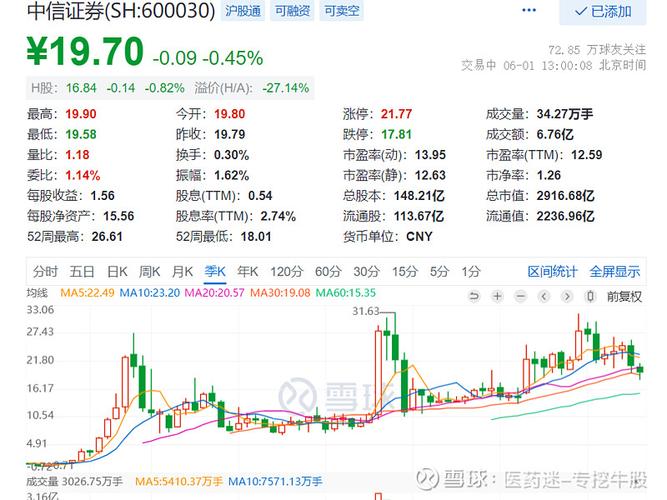Click the 市盈率(TTM) value 12.59

pos(587,155)
